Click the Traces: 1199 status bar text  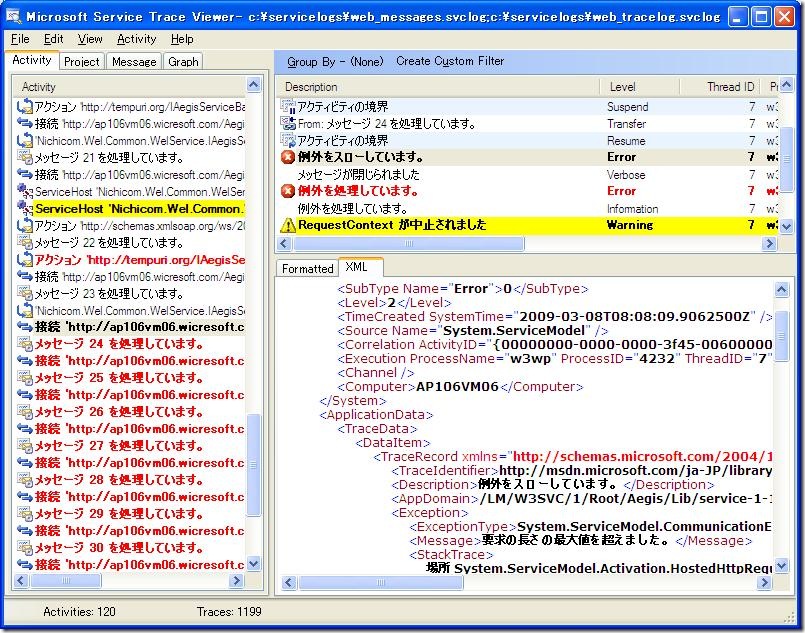(229, 611)
